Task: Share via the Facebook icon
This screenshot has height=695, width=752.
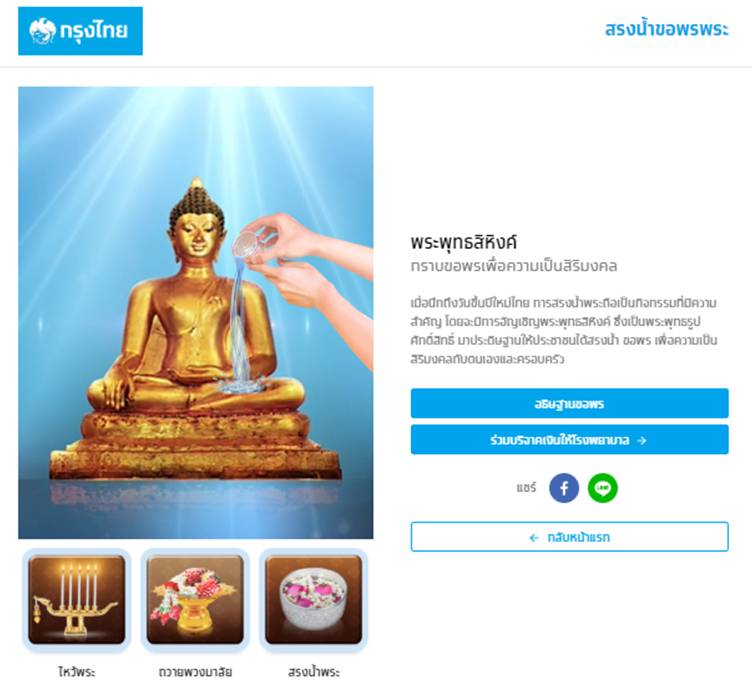Action: [x=564, y=488]
